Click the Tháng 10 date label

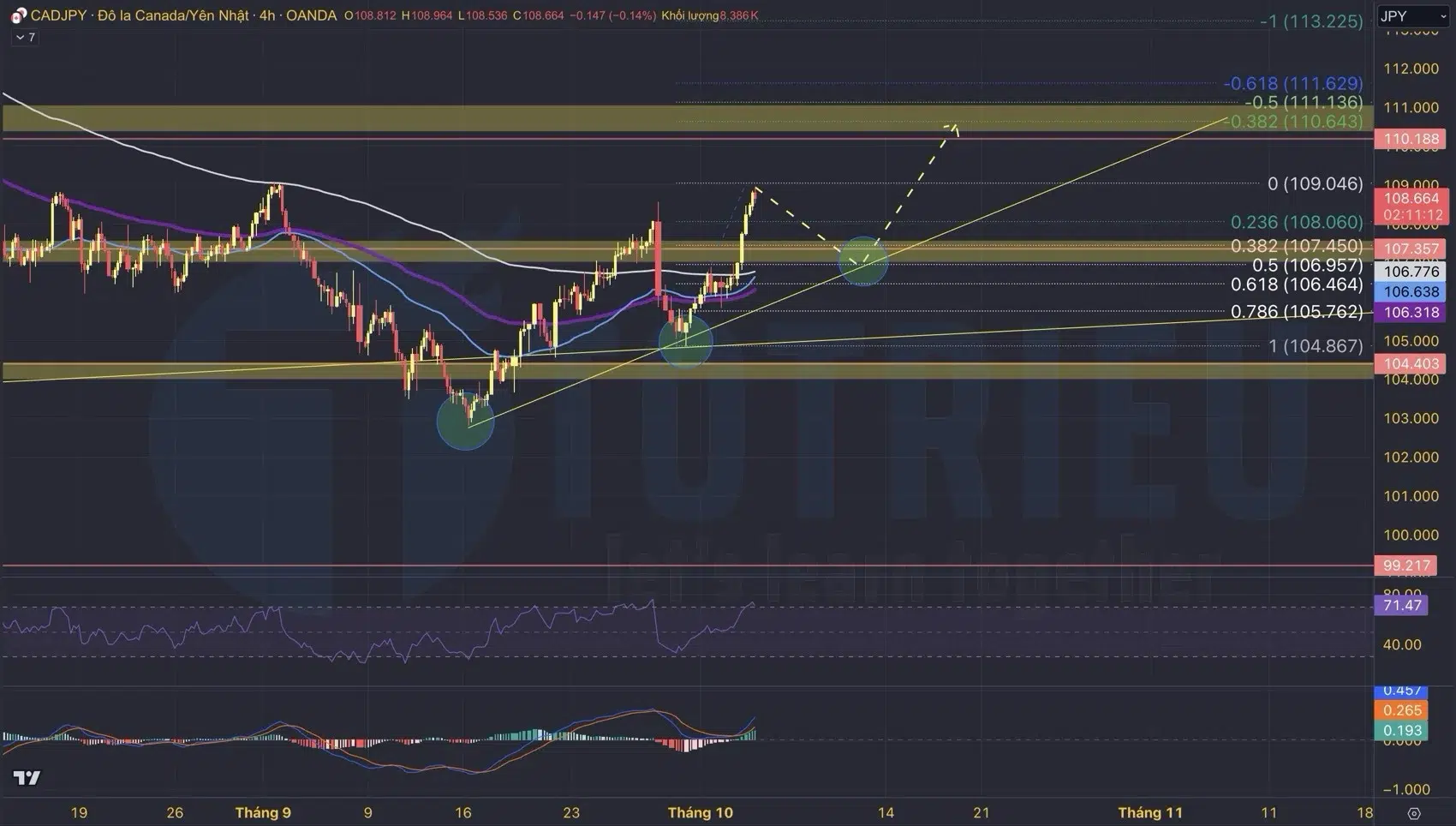701,812
